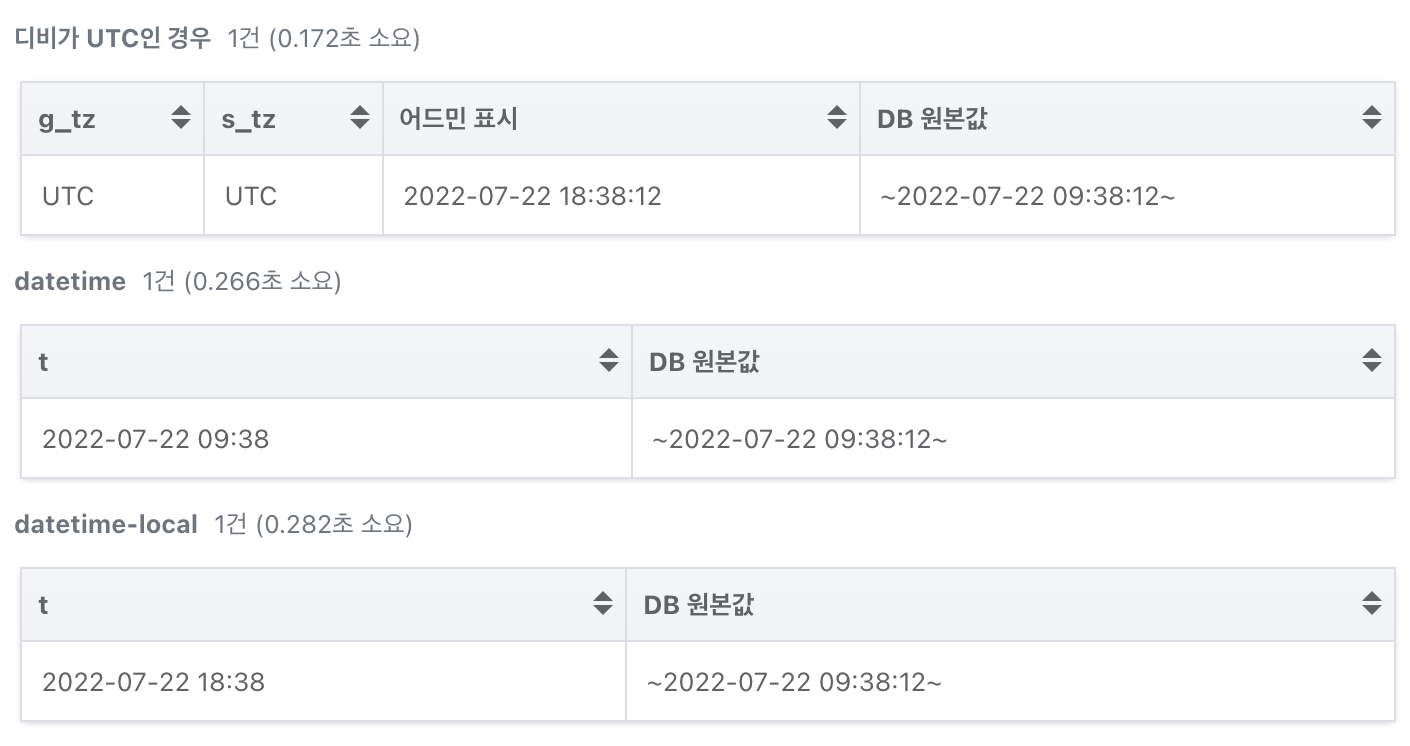Click the 디비가 UTC인 경우 title

(x=113, y=39)
